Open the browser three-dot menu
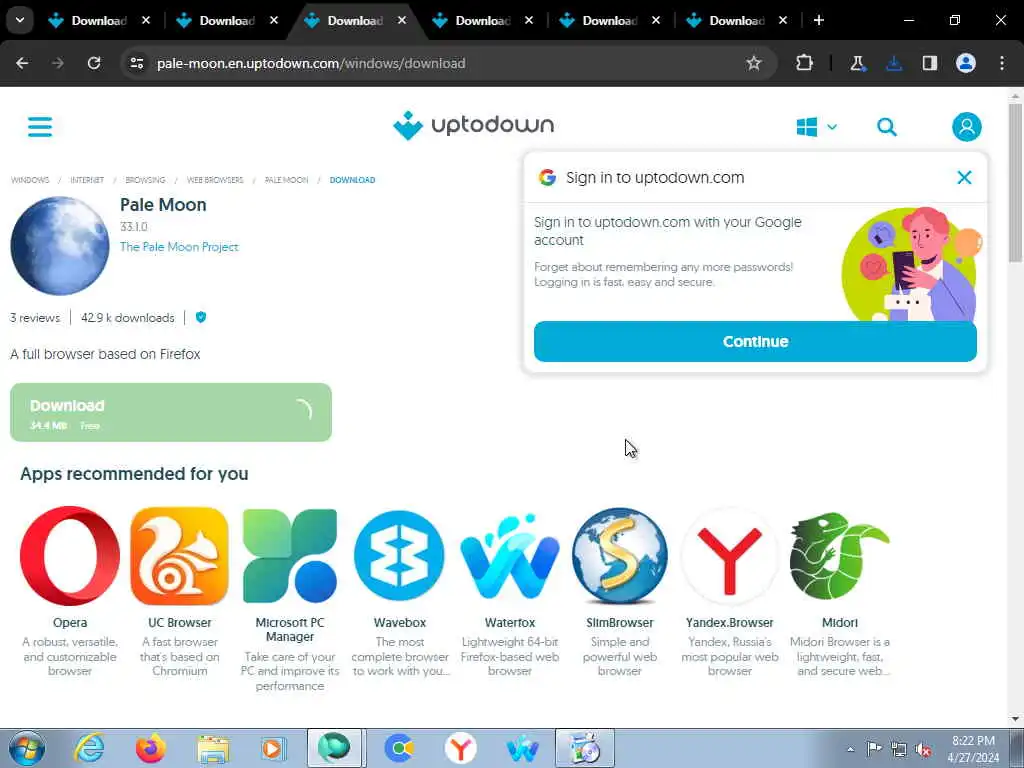This screenshot has height=768, width=1024. (x=1002, y=63)
